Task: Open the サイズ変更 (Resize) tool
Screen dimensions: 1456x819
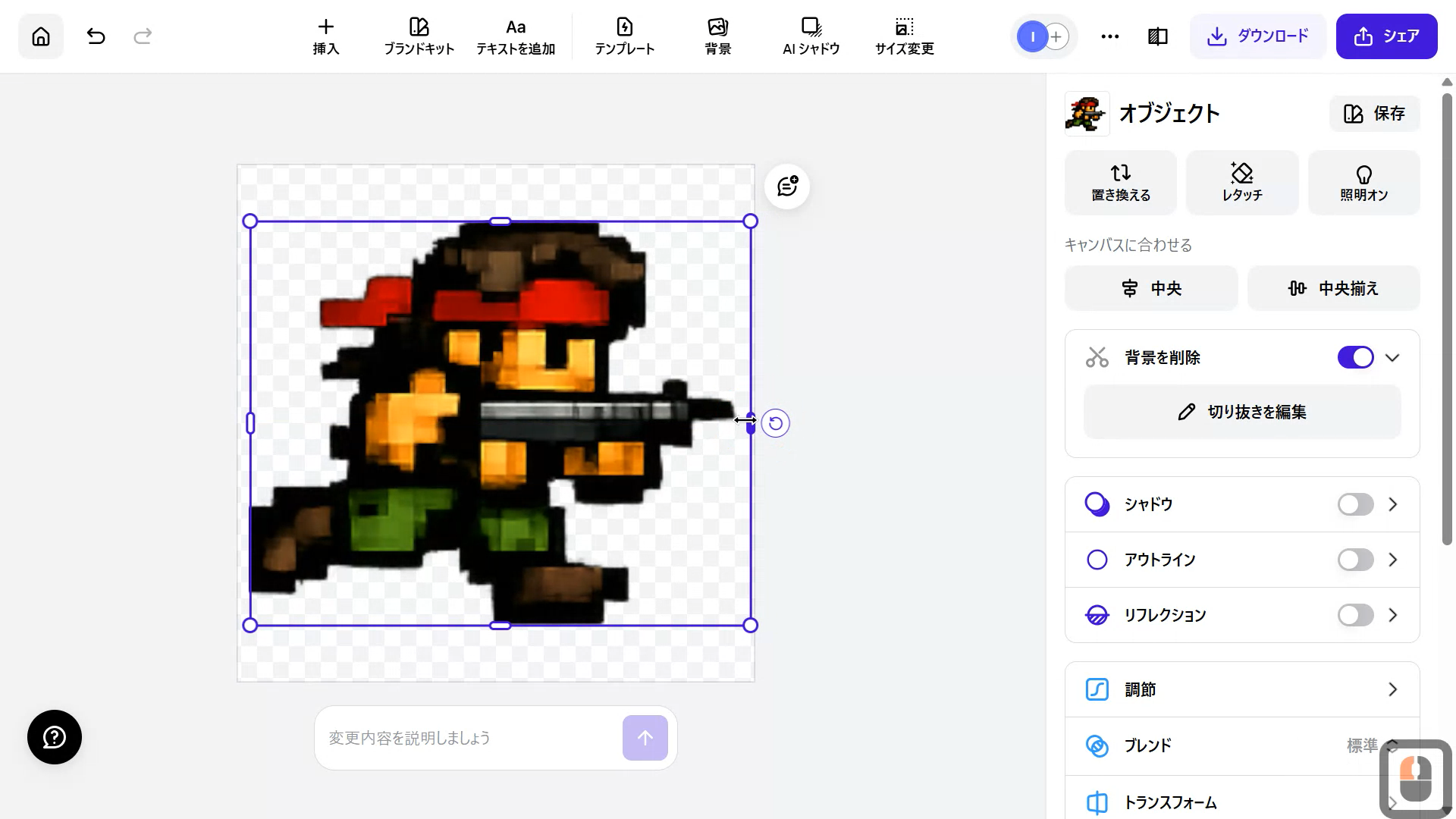Action: coord(904,36)
